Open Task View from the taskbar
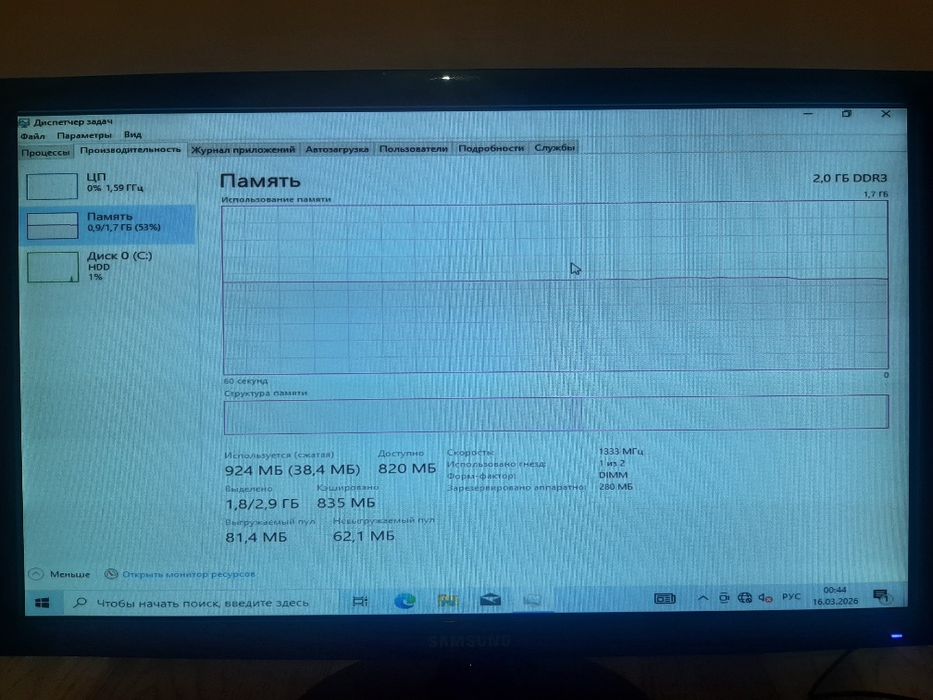 360,601
